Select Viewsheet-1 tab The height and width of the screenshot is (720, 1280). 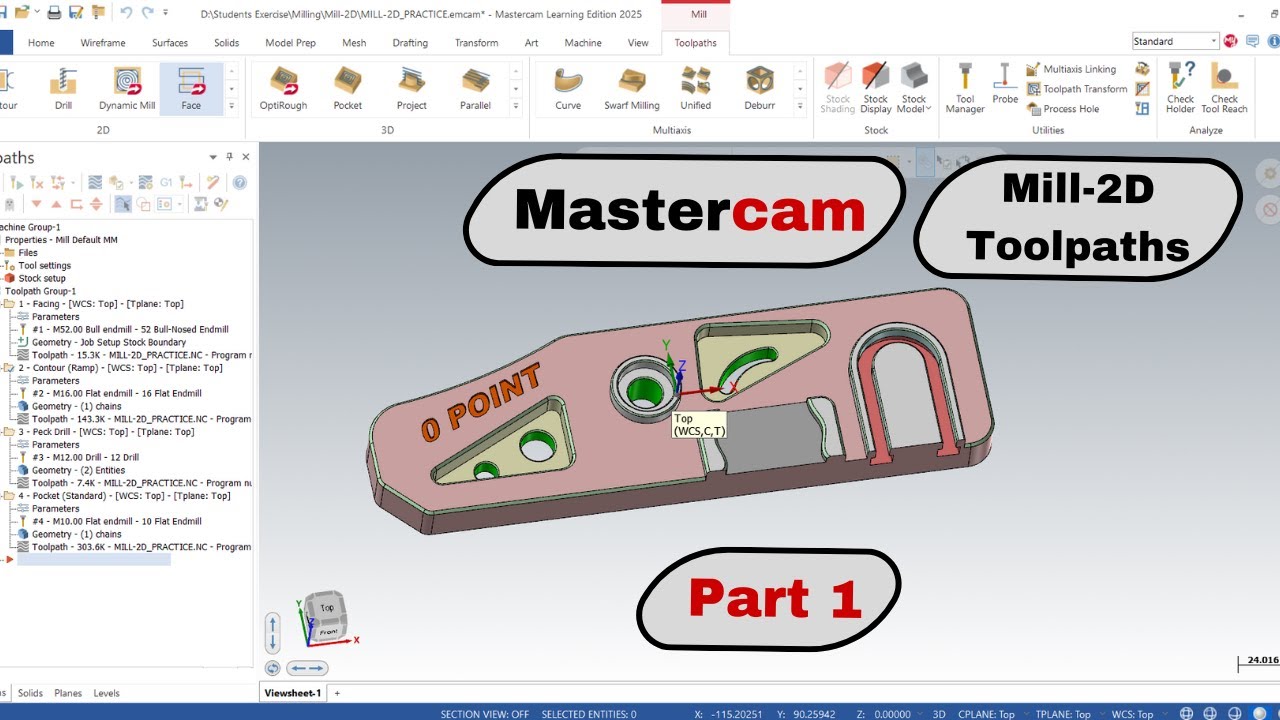(x=292, y=693)
